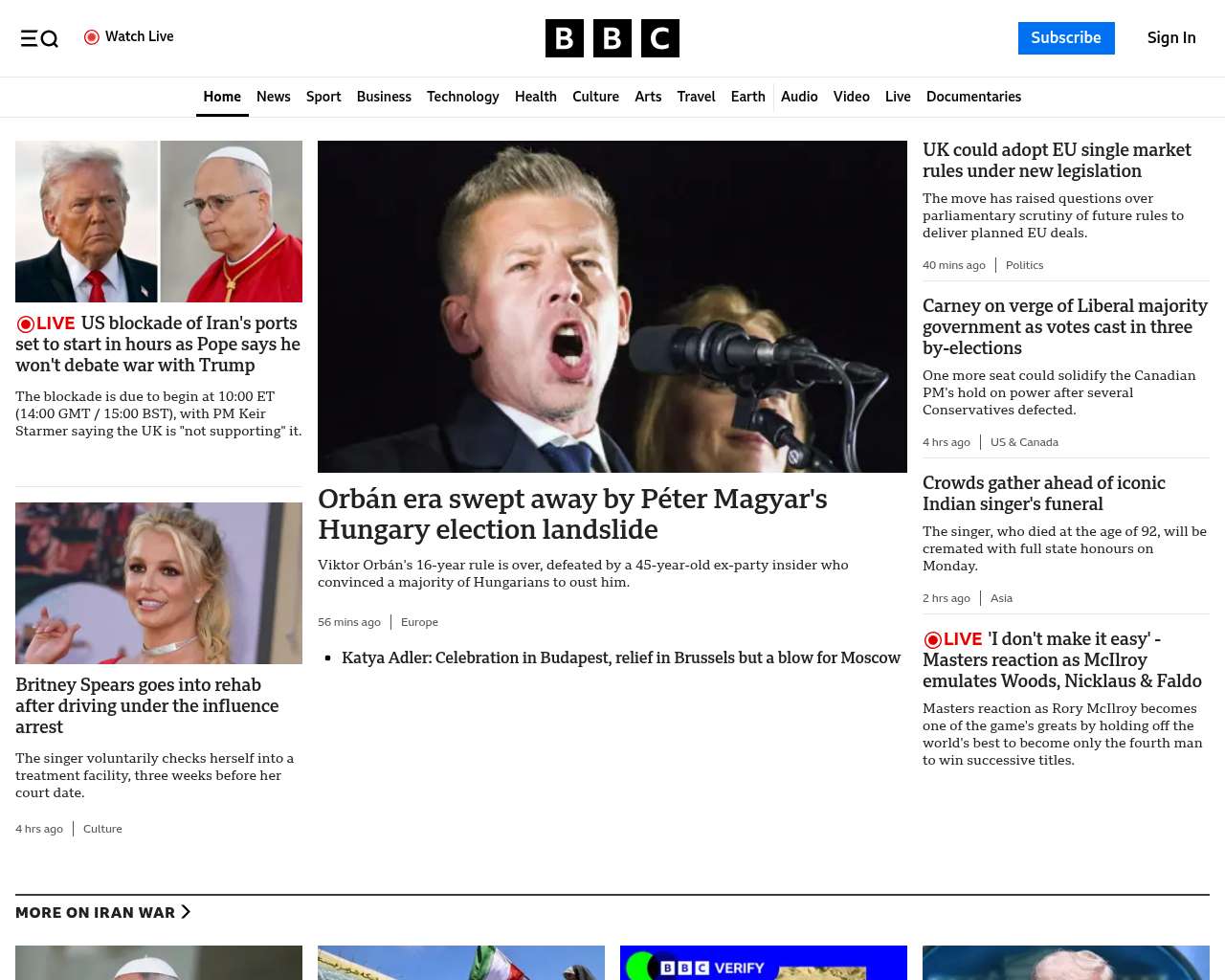Click the Sign In link
The image size is (1225, 980).
(1170, 38)
